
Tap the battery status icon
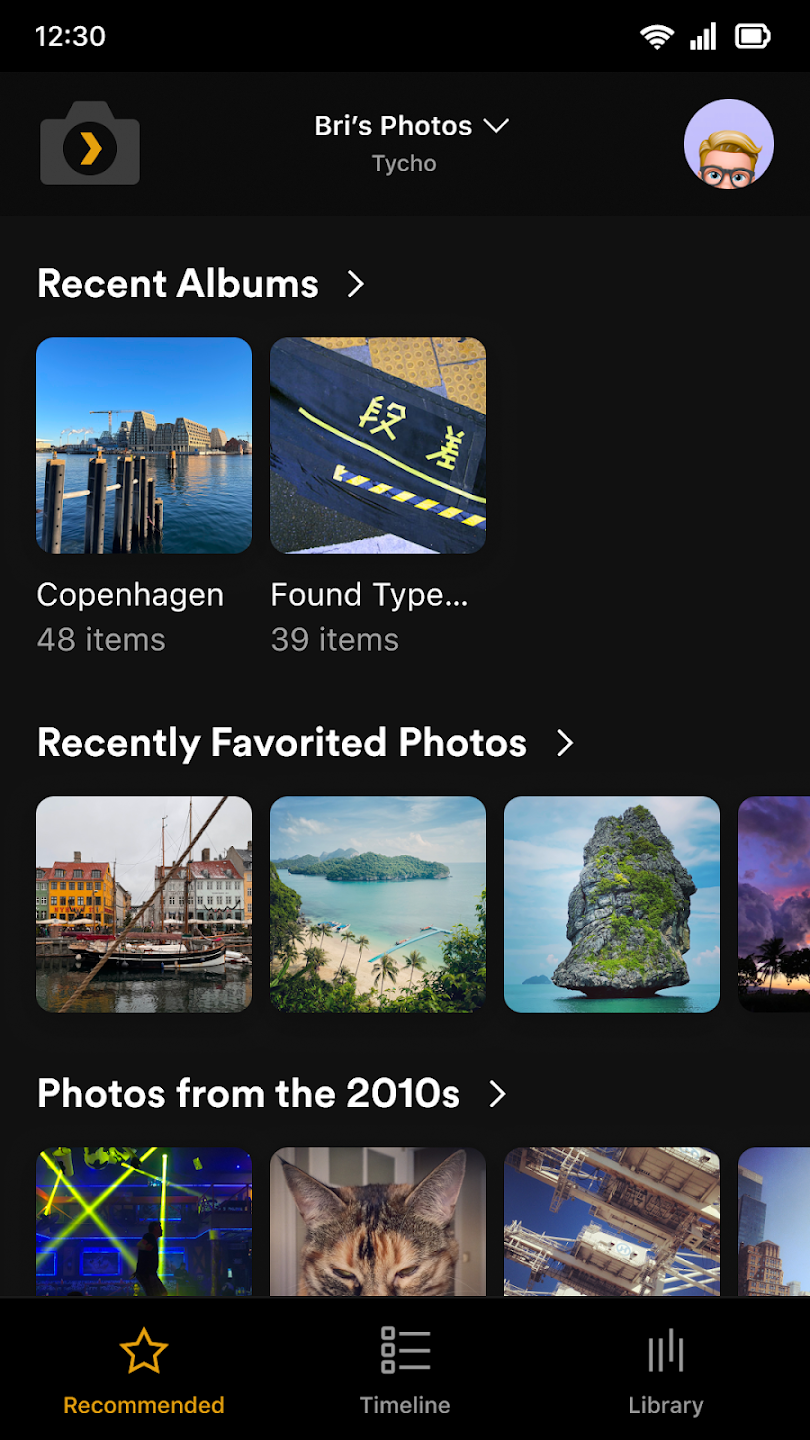(x=752, y=37)
